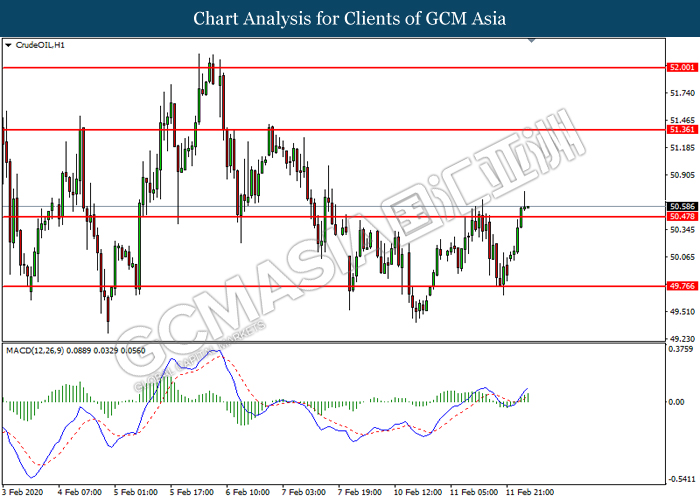The height and width of the screenshot is (500, 700).
Task: Open the CrudeOIL,H1 symbol dropdown arrow
Action: pyautogui.click(x=8, y=45)
